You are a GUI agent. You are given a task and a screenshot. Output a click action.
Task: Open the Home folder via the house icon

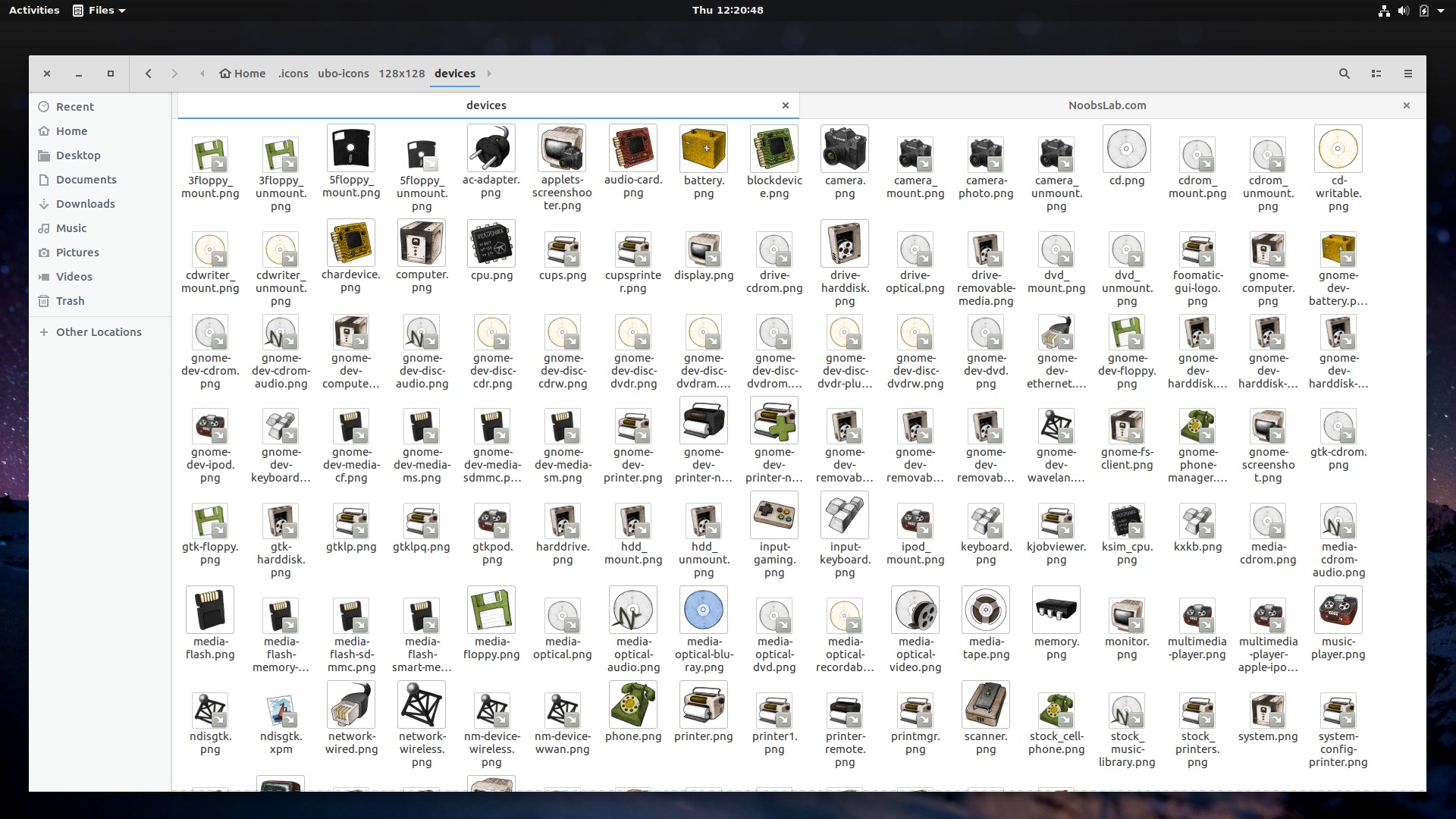[x=242, y=74]
